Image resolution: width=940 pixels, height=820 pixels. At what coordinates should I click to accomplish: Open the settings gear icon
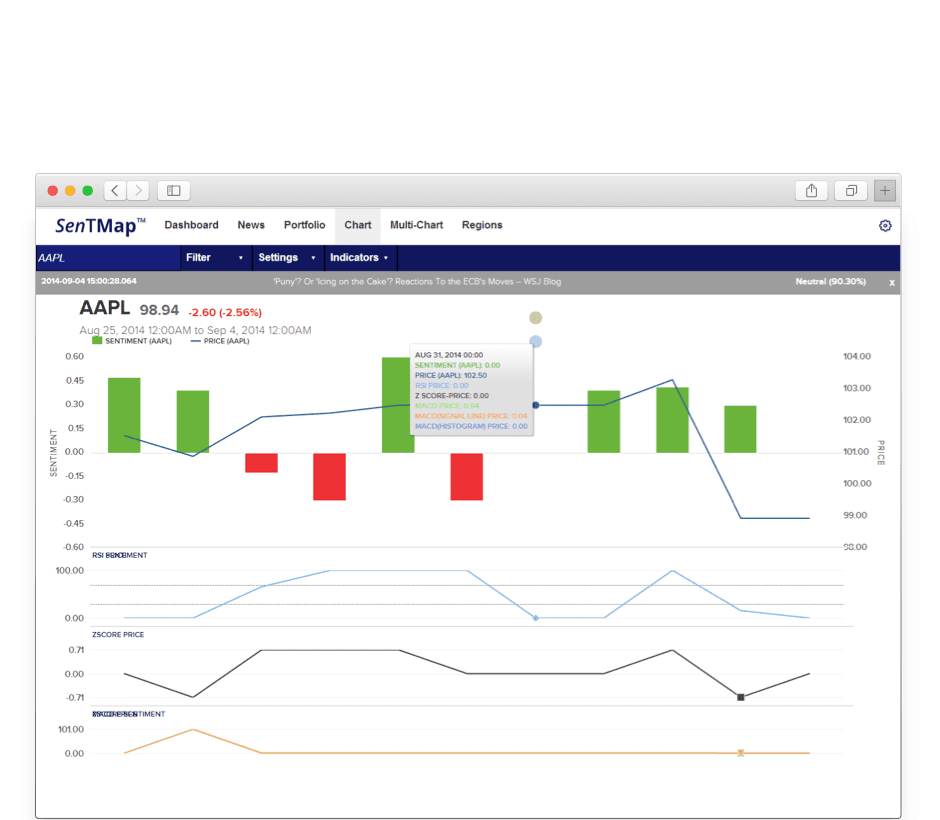pyautogui.click(x=885, y=225)
